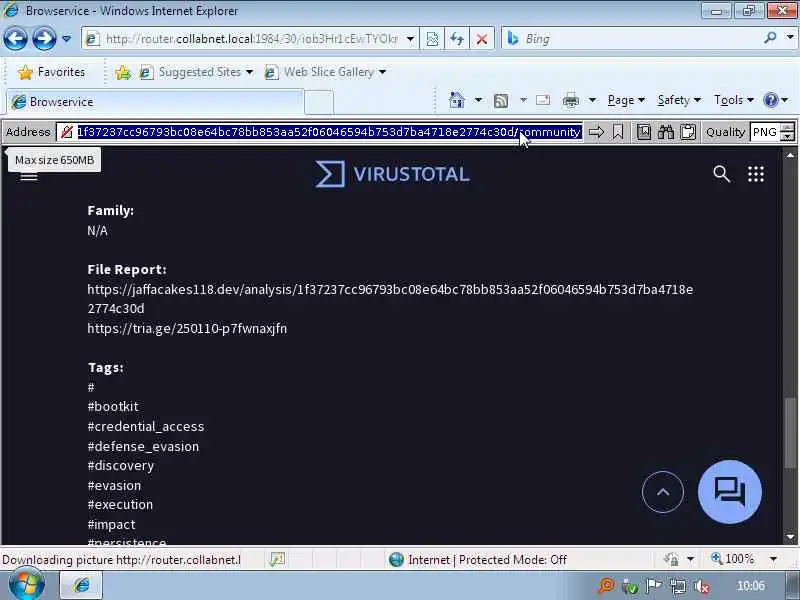Click the Browservice binoculars find icon

tap(666, 132)
